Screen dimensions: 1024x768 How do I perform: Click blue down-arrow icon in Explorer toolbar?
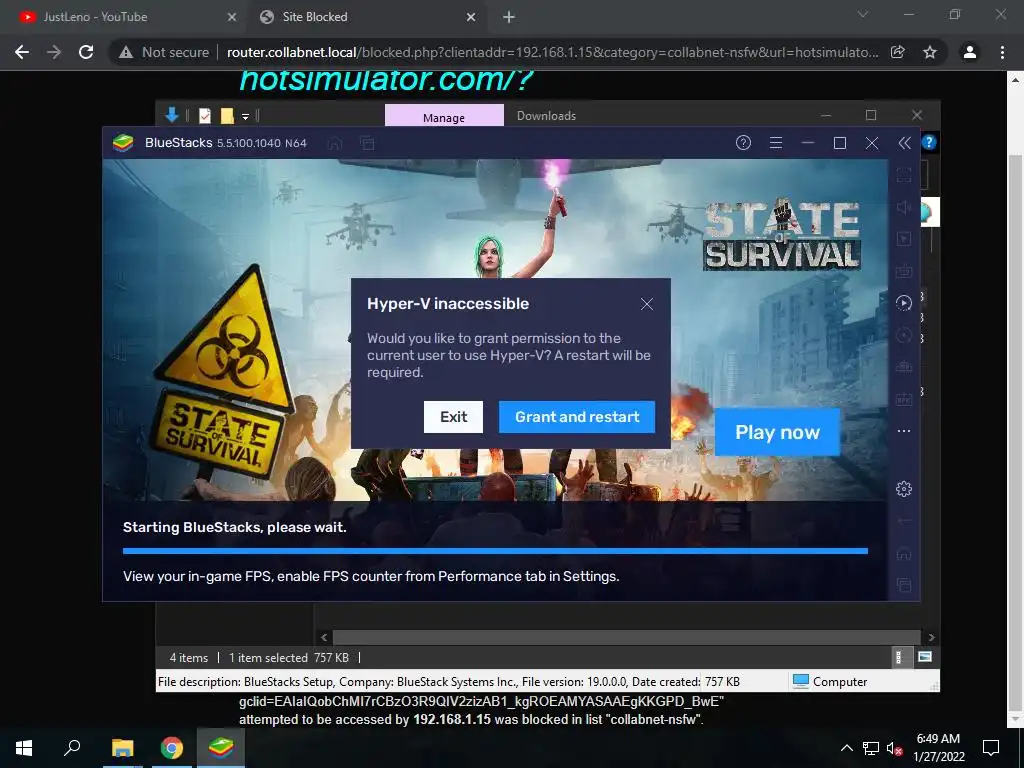coord(172,115)
